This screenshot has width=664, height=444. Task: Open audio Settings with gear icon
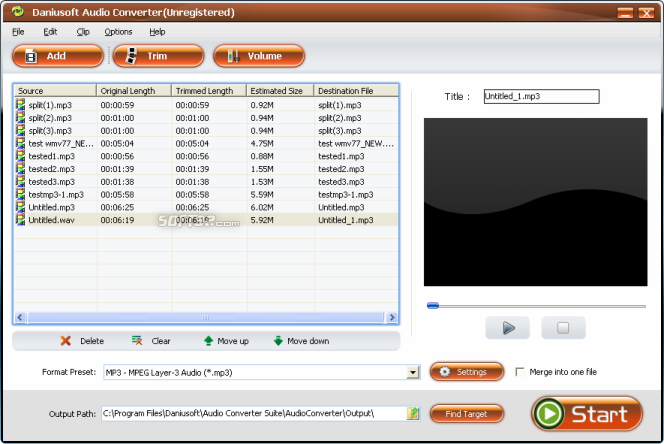[467, 372]
